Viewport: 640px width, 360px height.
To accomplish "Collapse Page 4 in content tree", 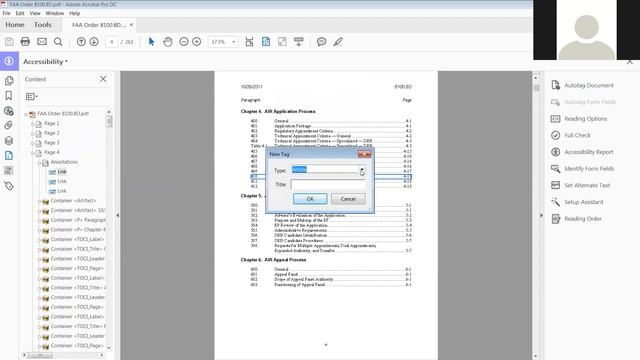I will click(x=33, y=153).
